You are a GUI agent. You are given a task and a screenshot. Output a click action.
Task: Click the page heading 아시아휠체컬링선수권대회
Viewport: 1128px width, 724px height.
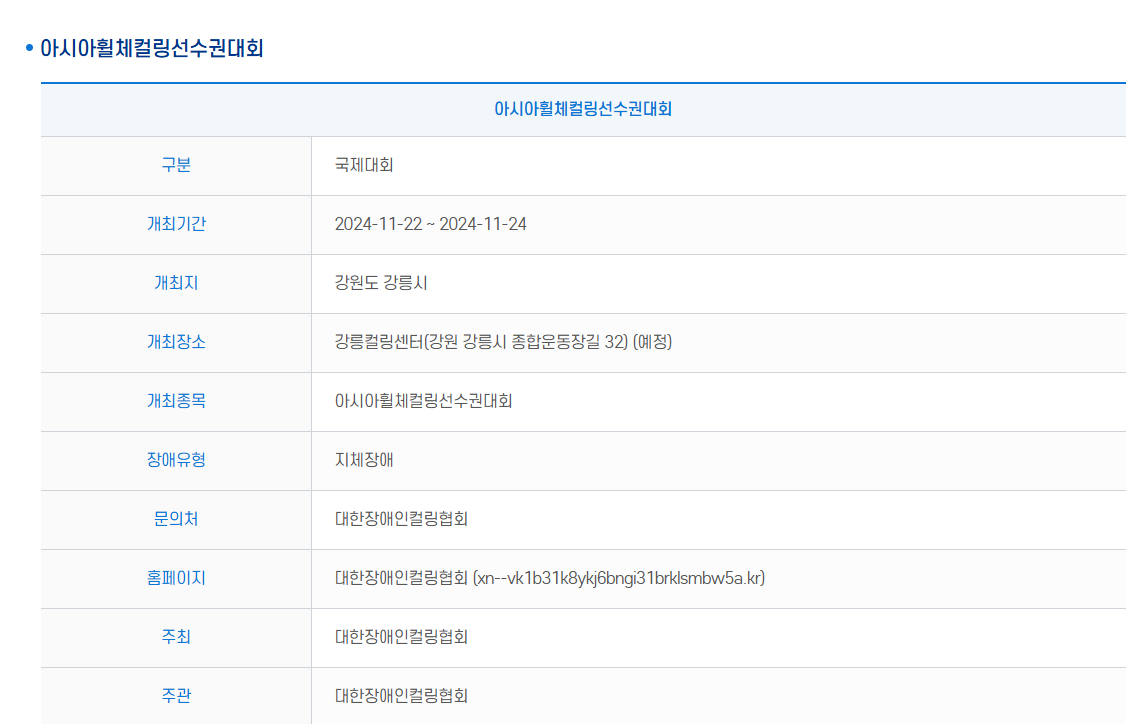coord(152,48)
